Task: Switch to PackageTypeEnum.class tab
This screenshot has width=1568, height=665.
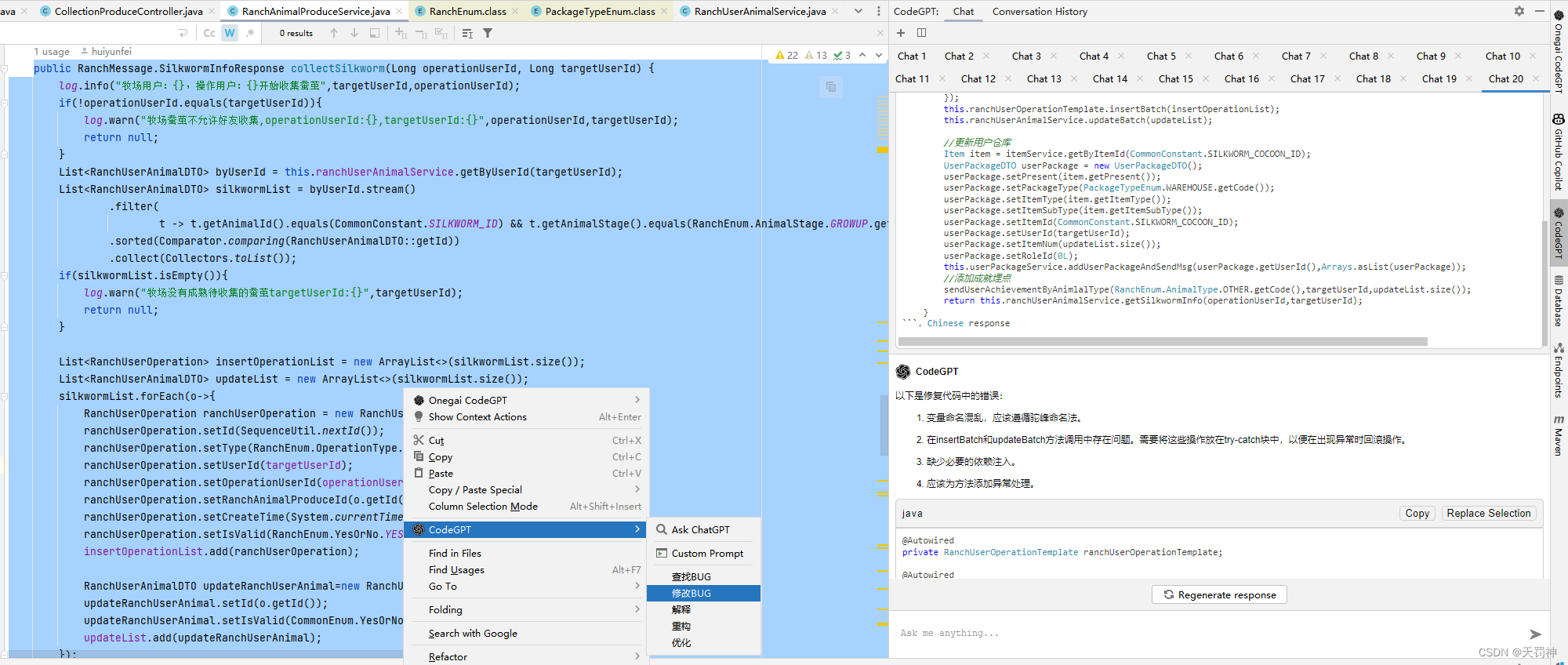Action: click(x=600, y=11)
